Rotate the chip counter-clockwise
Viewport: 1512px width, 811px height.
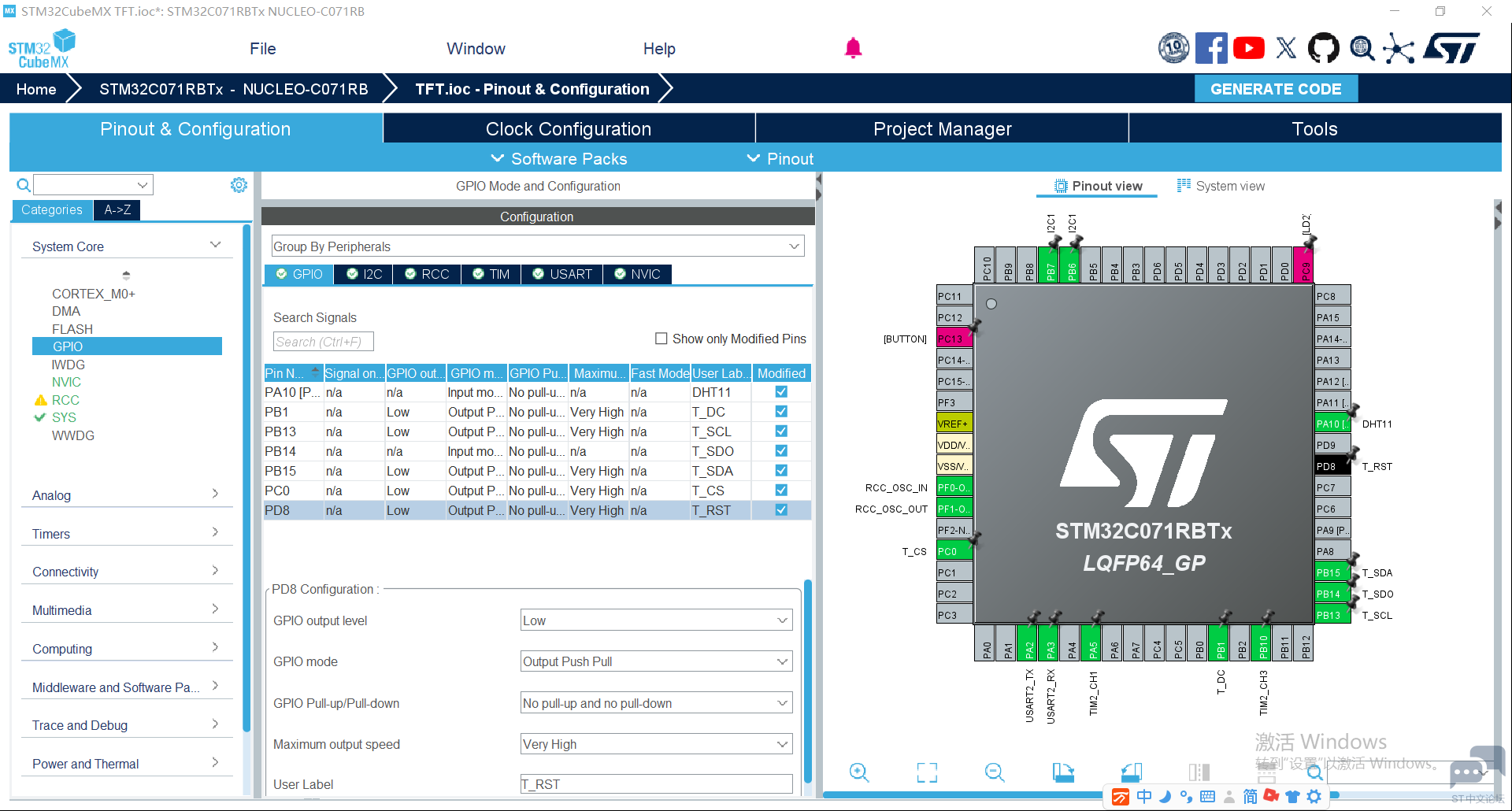[x=1131, y=772]
